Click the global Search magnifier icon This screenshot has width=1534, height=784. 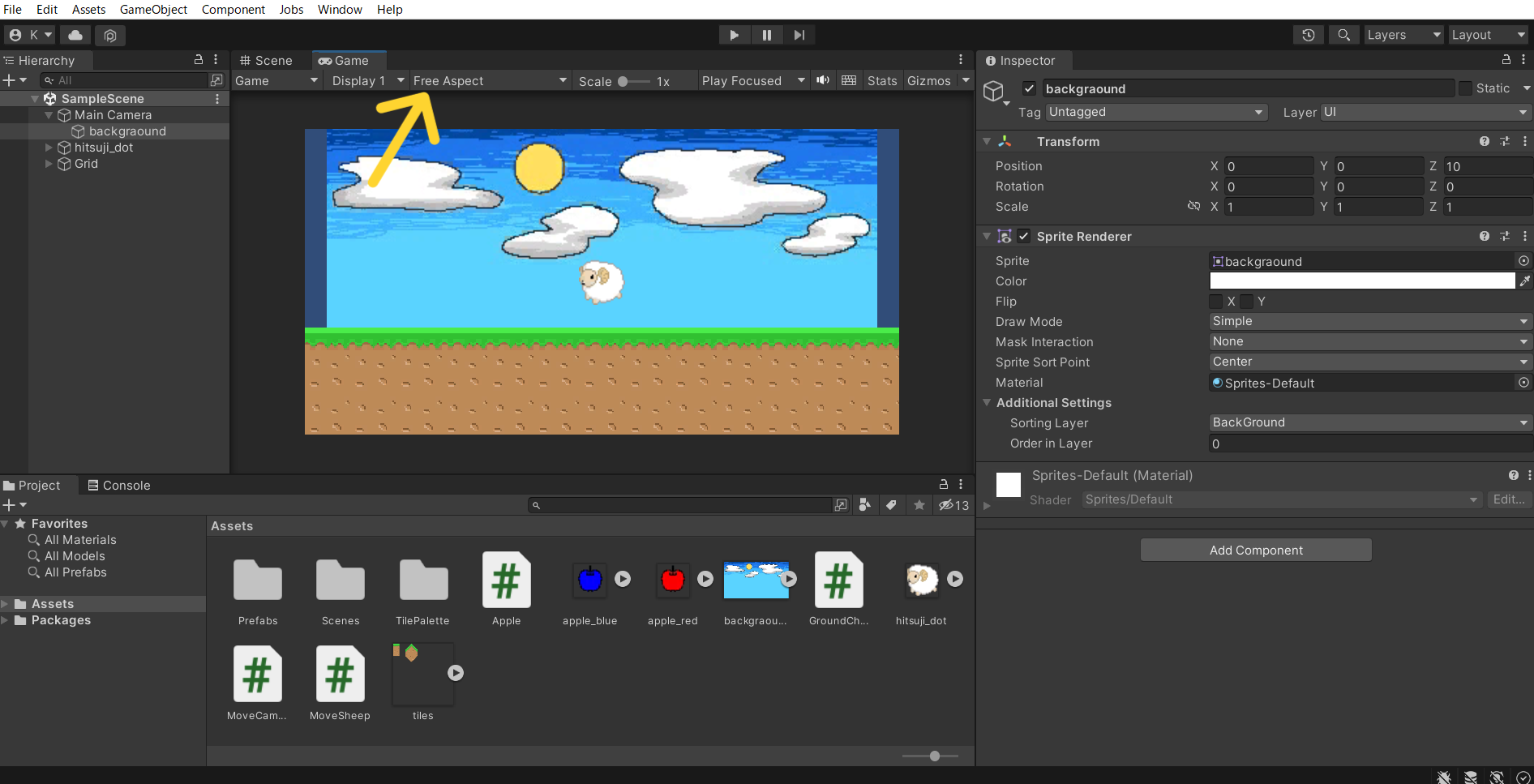[1343, 35]
